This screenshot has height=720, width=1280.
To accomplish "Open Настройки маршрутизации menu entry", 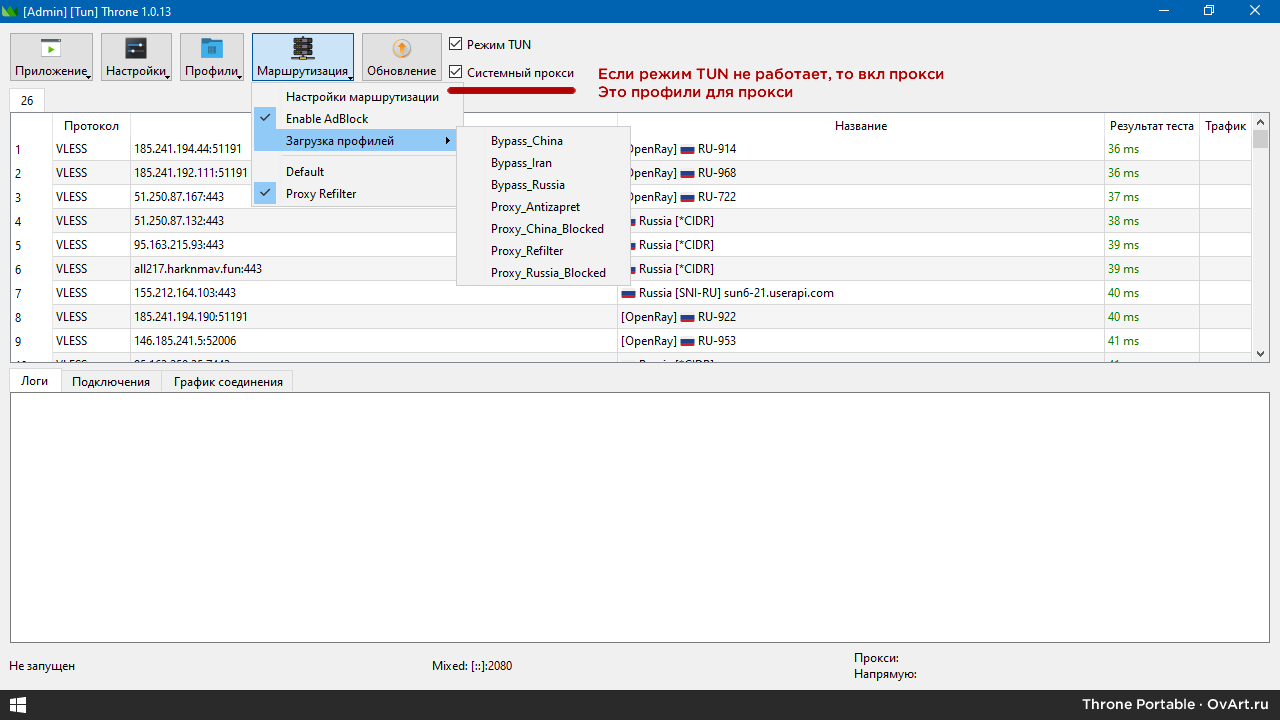I will [362, 97].
